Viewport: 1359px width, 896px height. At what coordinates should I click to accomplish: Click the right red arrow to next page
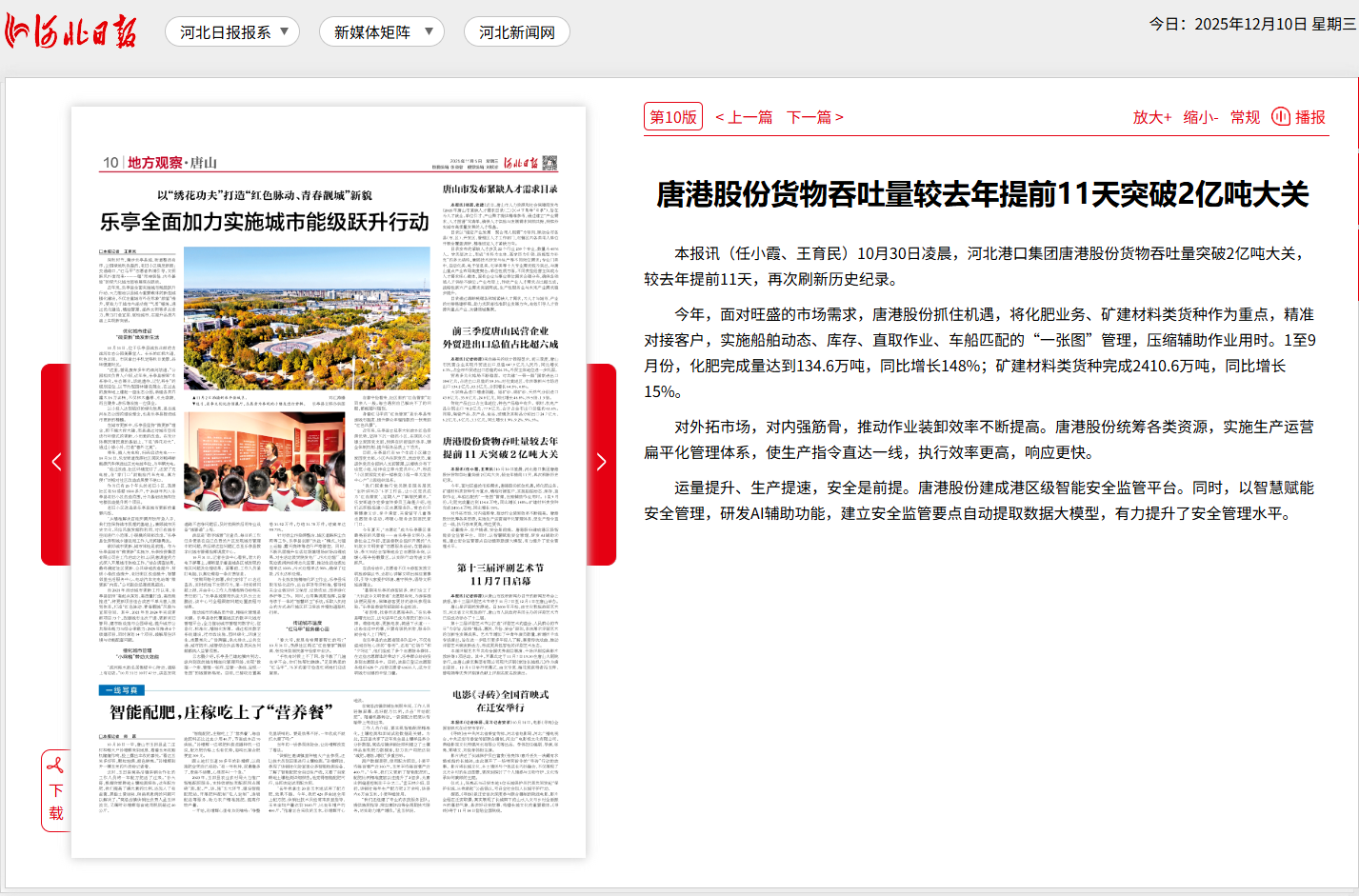coord(601,462)
